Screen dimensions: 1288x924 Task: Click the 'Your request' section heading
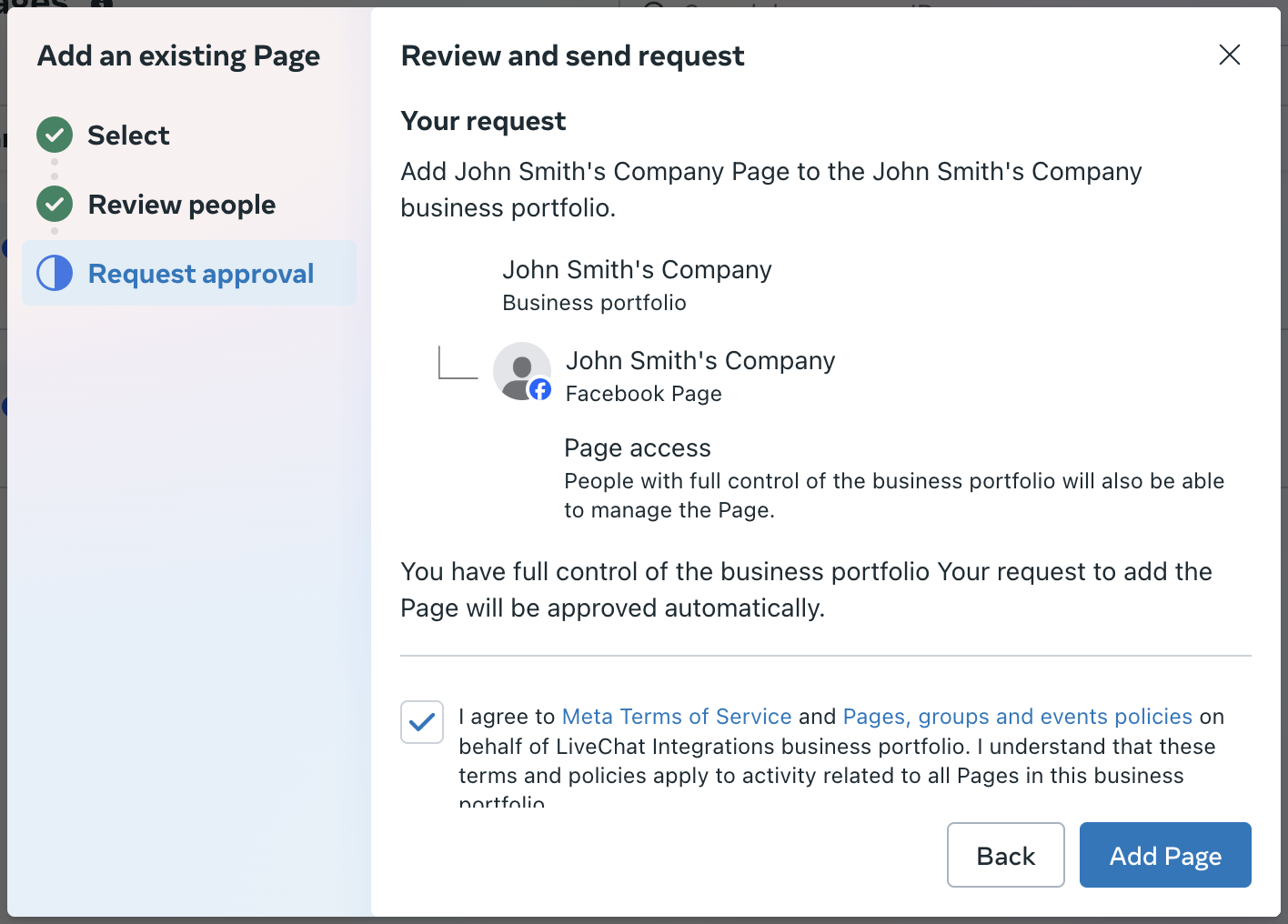pyautogui.click(x=483, y=122)
